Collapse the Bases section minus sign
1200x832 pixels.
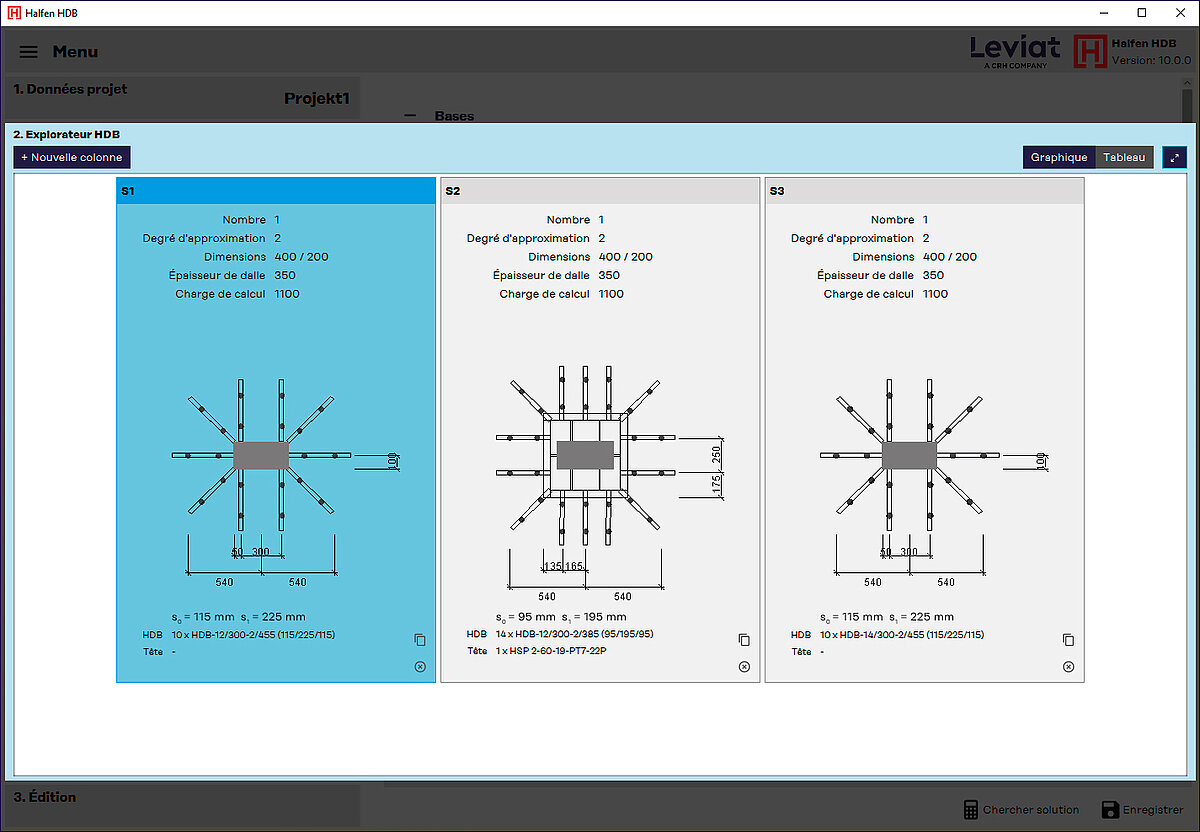pyautogui.click(x=410, y=116)
